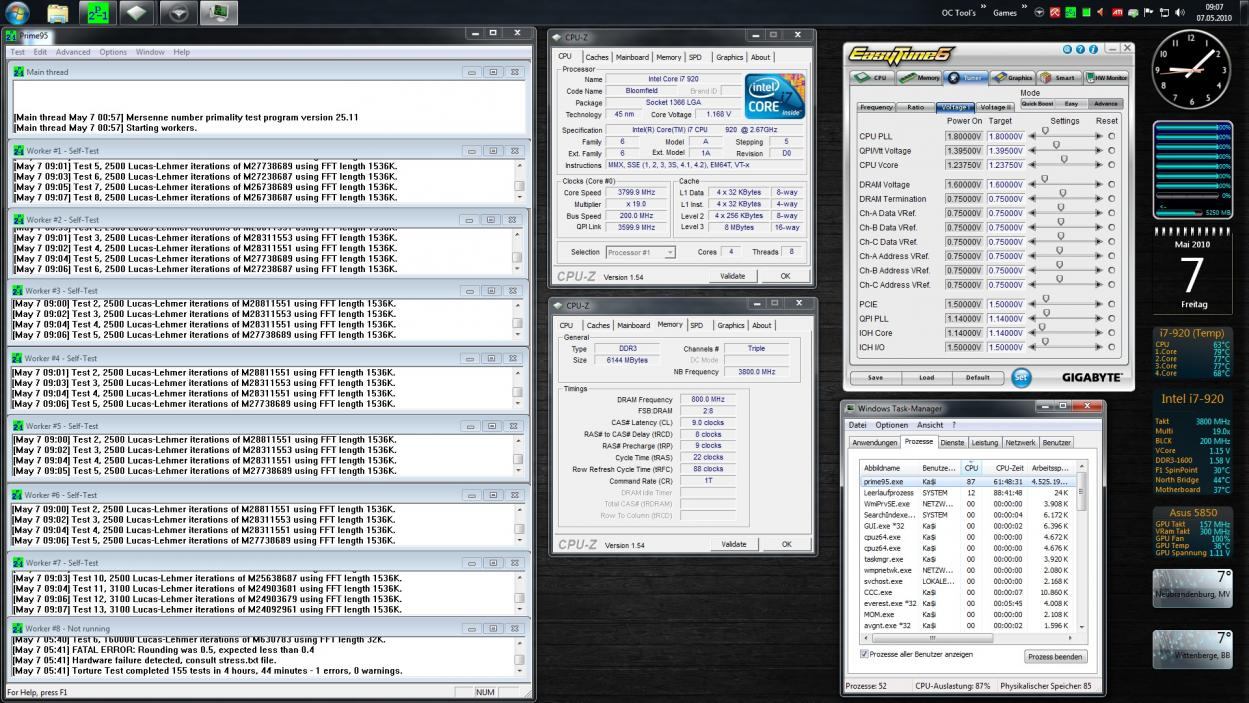Open the Processor #1 selection dropdown in CPU-Z

coord(641,252)
